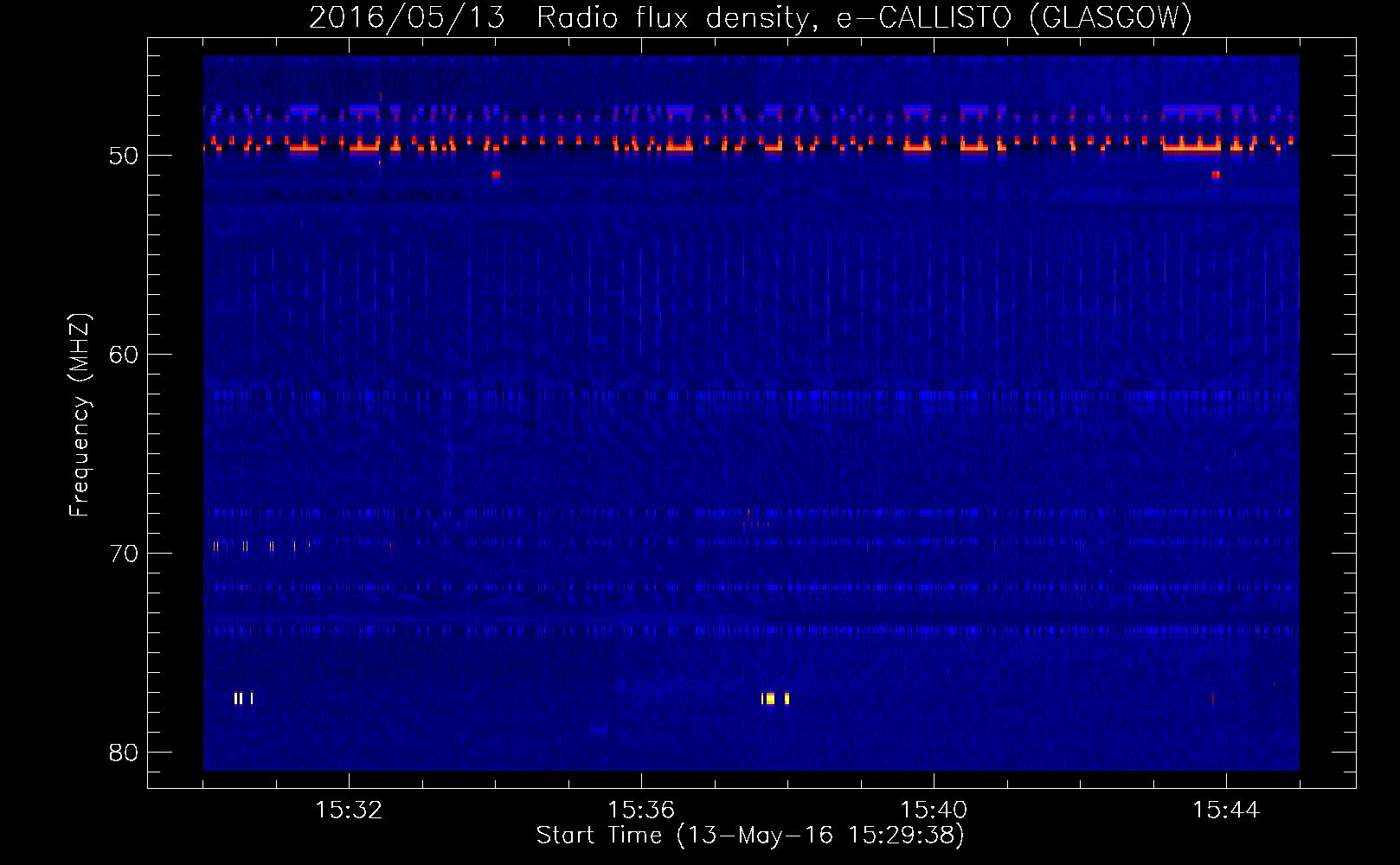Click the 15:40 time tick label

[x=934, y=811]
